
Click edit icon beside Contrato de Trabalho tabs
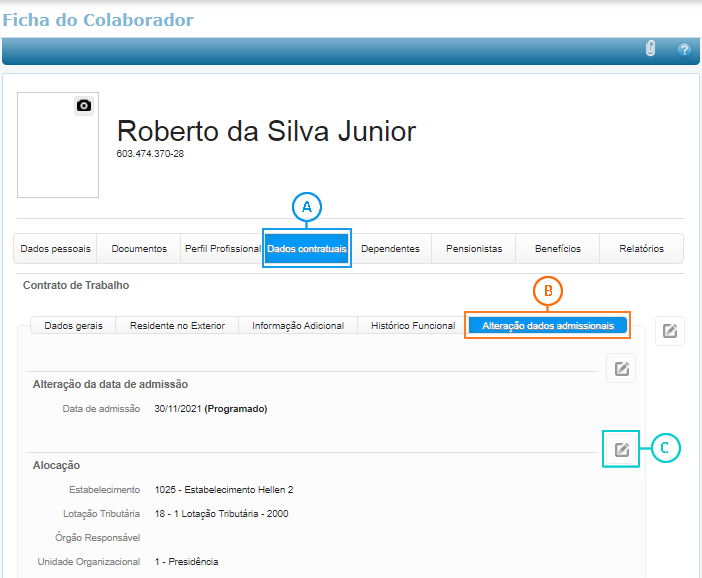(x=670, y=331)
